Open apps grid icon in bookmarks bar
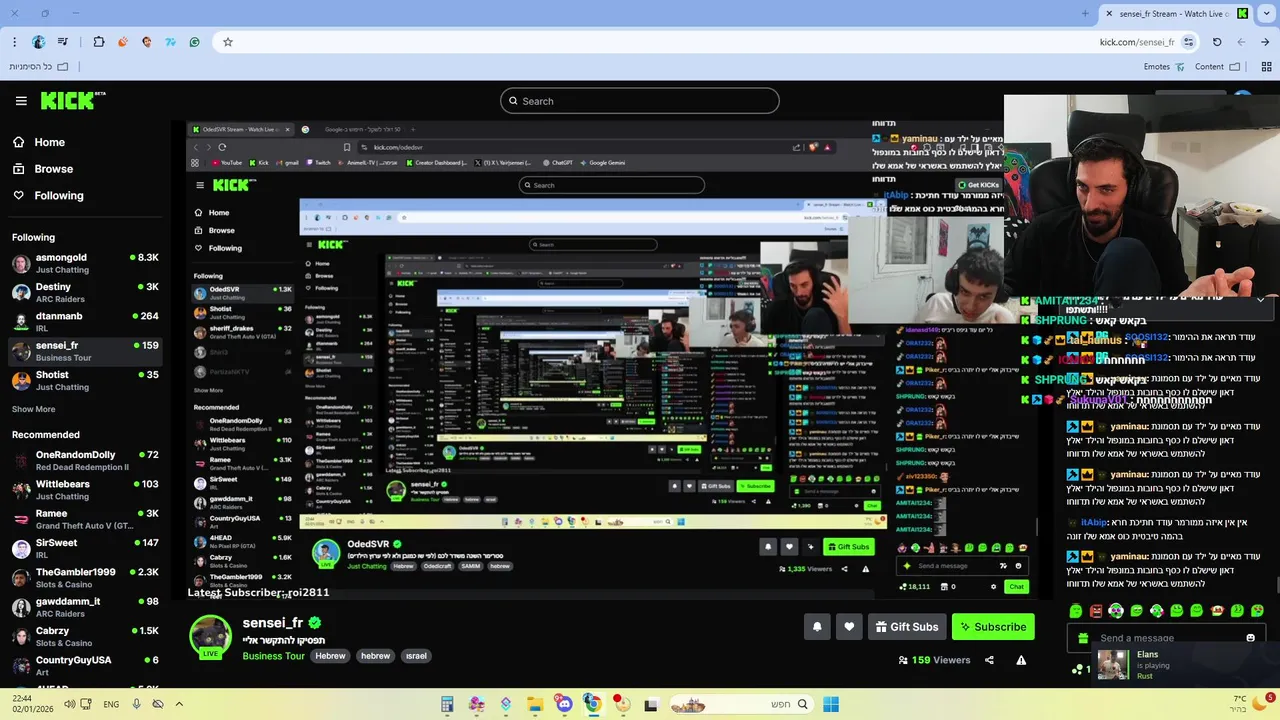 coord(1265,67)
